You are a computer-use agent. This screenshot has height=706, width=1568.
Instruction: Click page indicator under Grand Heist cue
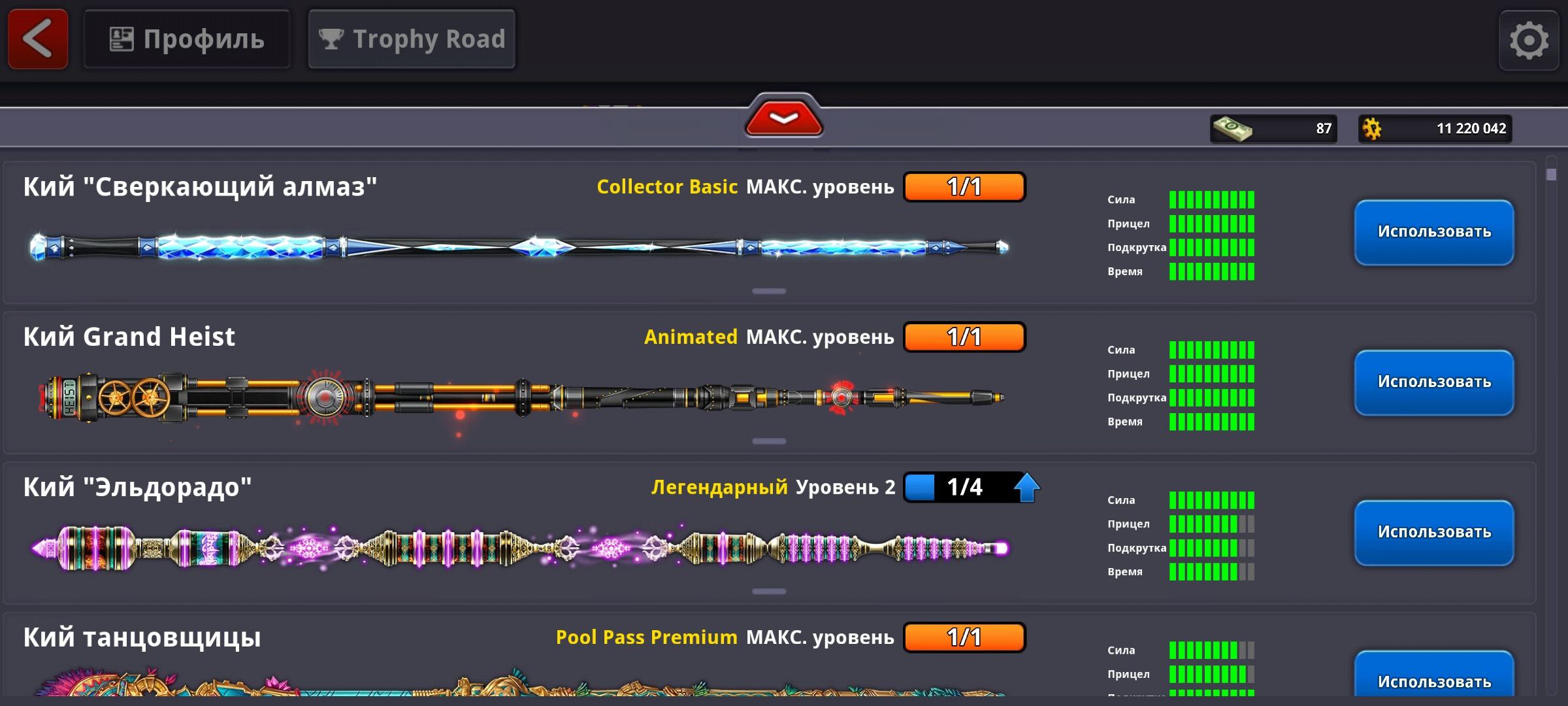769,441
